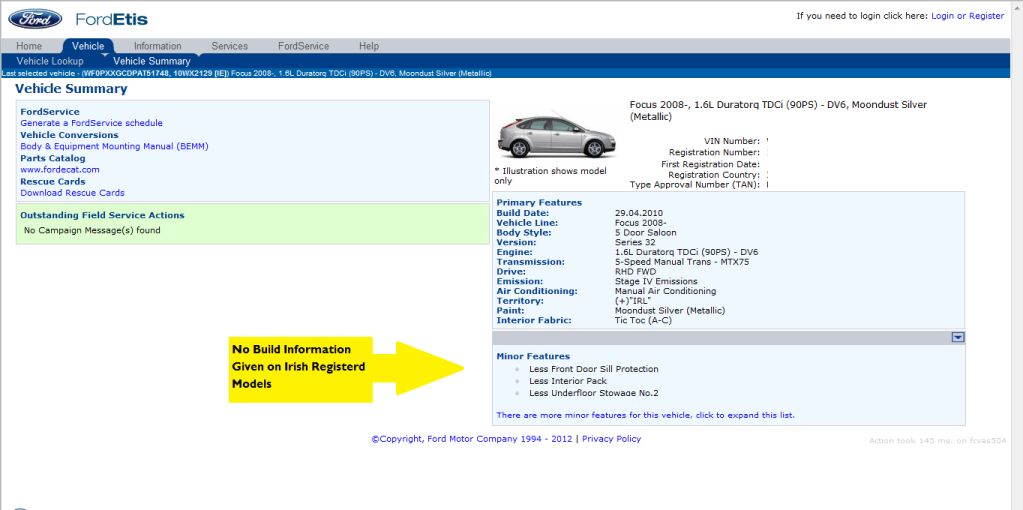This screenshot has width=1023, height=510.
Task: Select 'Stage IV Emissions' value
Action: click(656, 281)
